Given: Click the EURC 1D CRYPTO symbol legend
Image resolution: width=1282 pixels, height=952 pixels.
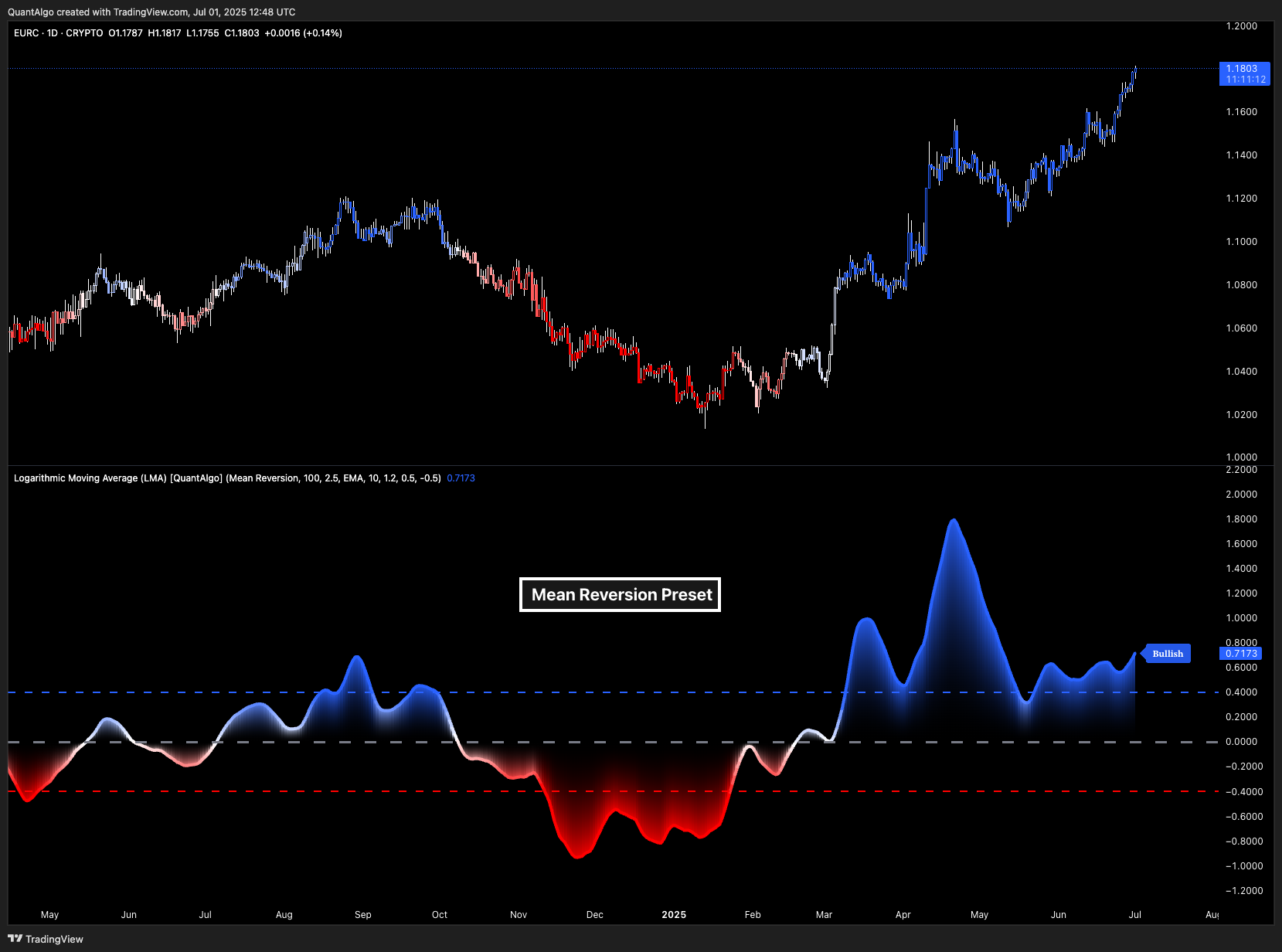Looking at the screenshot, I should click(58, 33).
